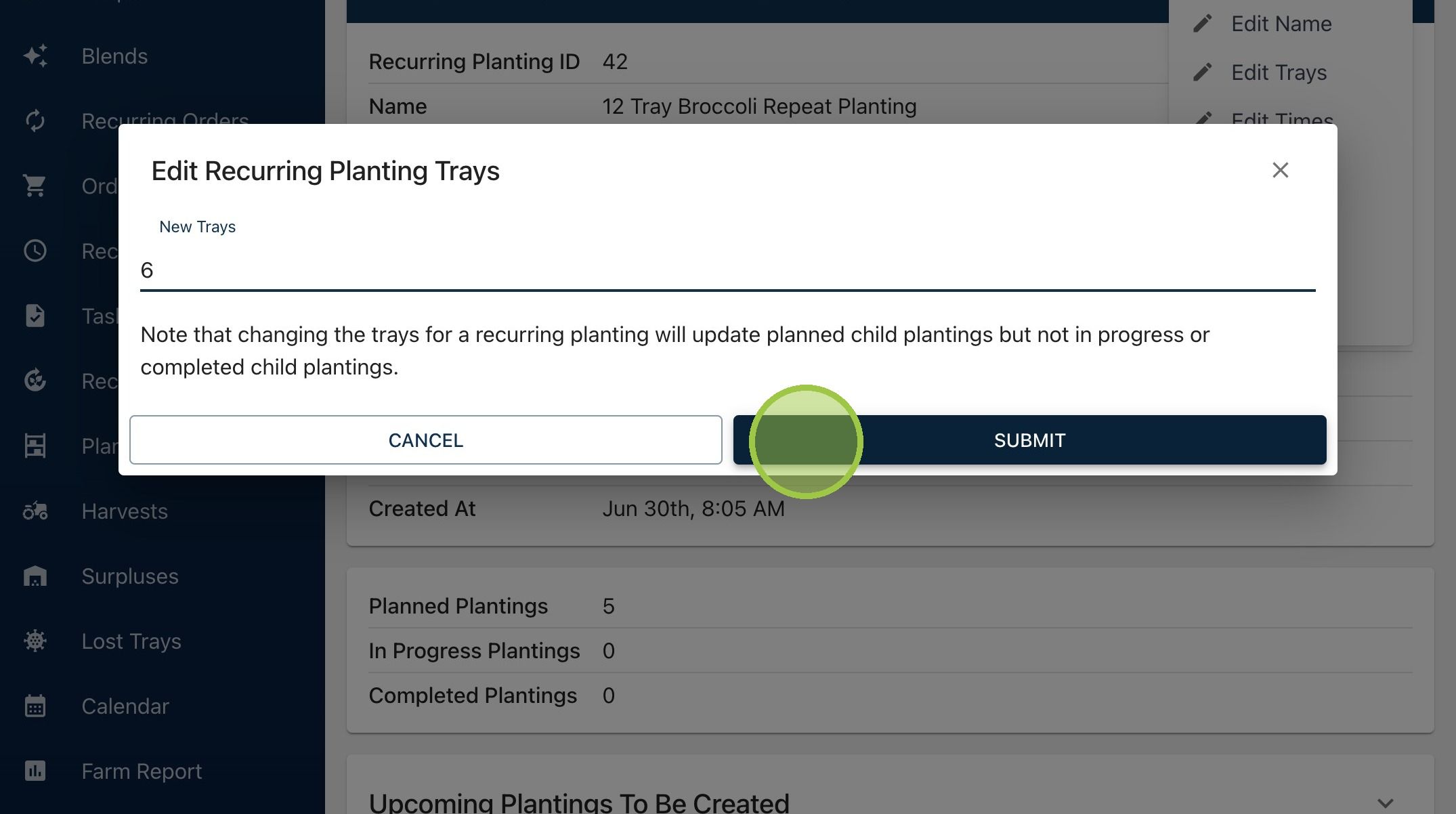The image size is (1456, 814).
Task: Close the Edit Recurring Planting Trays dialog
Action: 1280,170
